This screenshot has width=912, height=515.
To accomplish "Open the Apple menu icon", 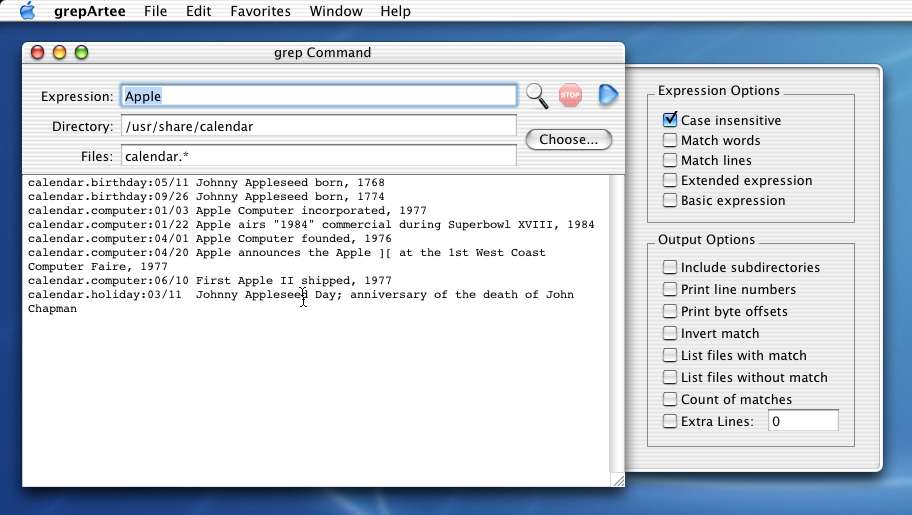I will coord(27,11).
